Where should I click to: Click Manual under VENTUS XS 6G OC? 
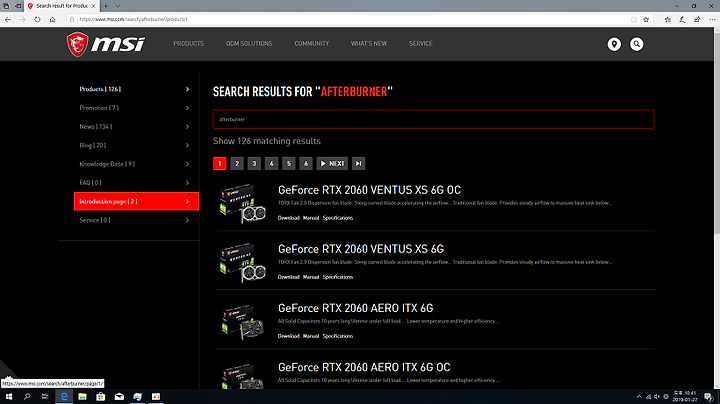[x=311, y=218]
